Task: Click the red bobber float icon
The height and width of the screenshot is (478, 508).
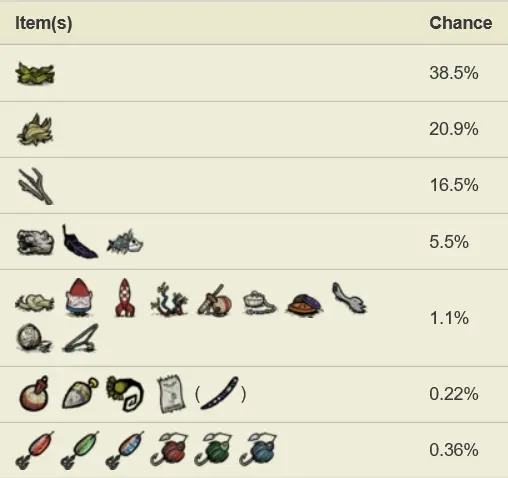Action: [x=34, y=394]
